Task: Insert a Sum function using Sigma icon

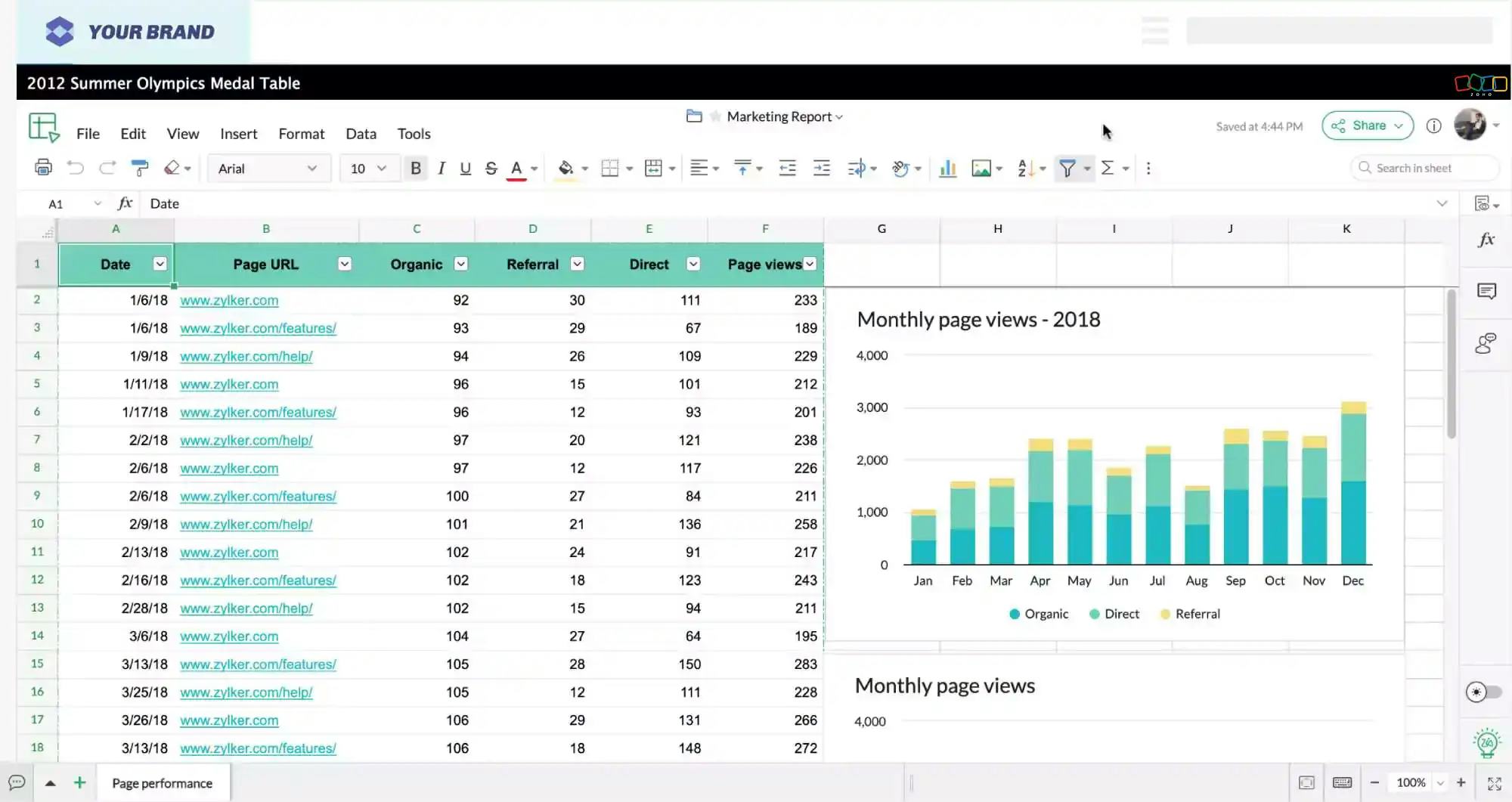Action: point(1108,168)
